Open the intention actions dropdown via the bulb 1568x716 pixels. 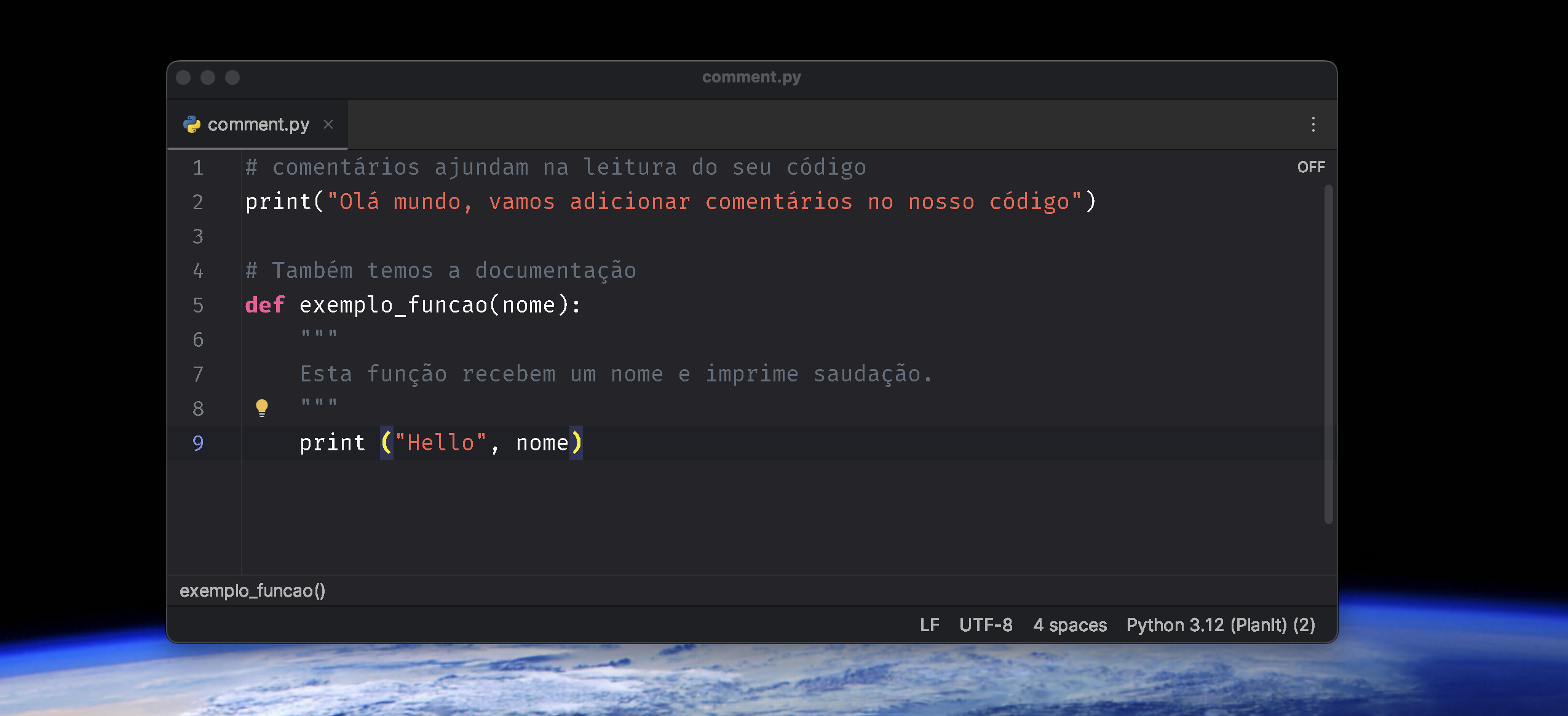[263, 407]
